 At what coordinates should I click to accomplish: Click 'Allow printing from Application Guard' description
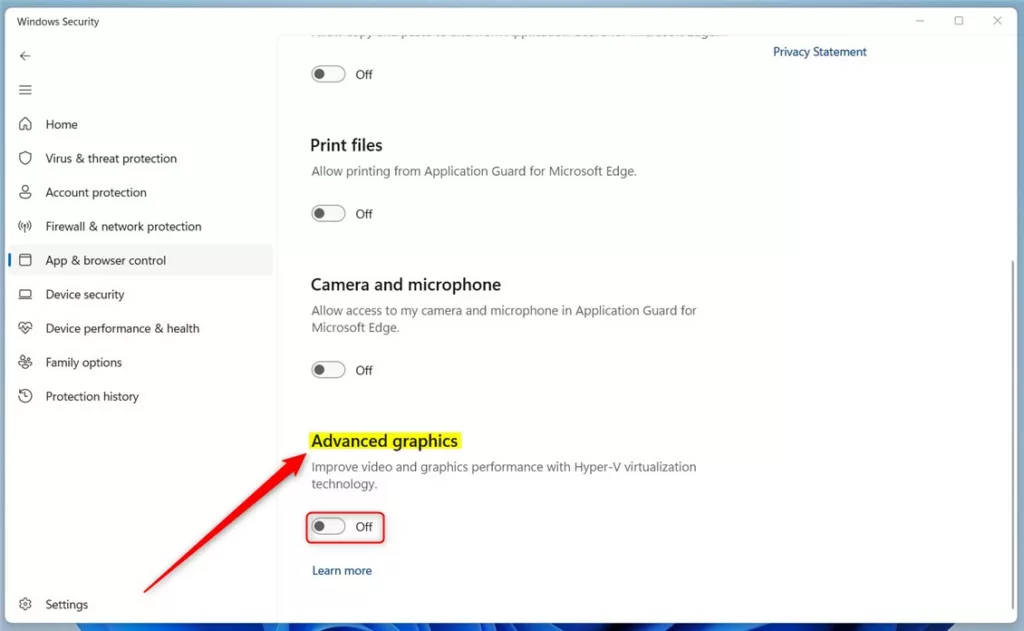473,171
